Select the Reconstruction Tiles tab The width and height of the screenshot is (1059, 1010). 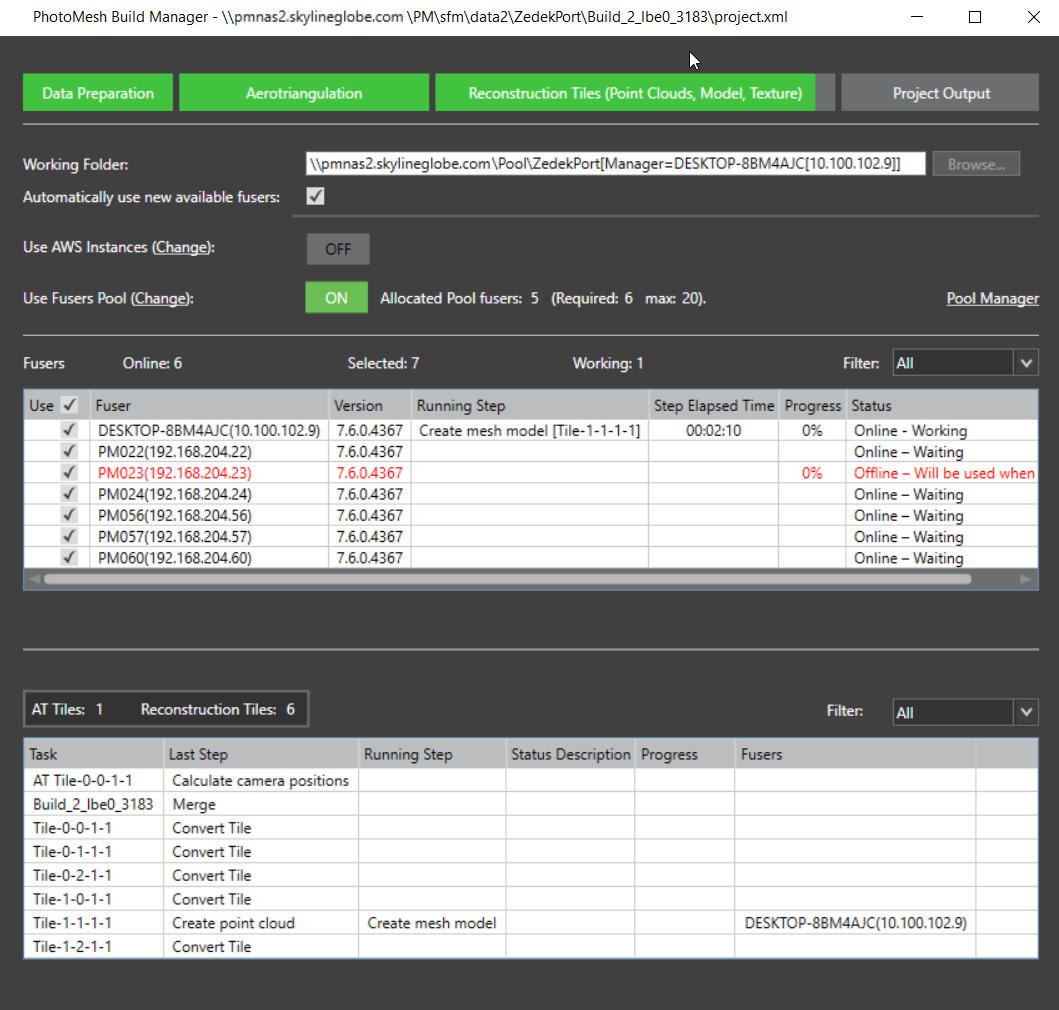627,92
